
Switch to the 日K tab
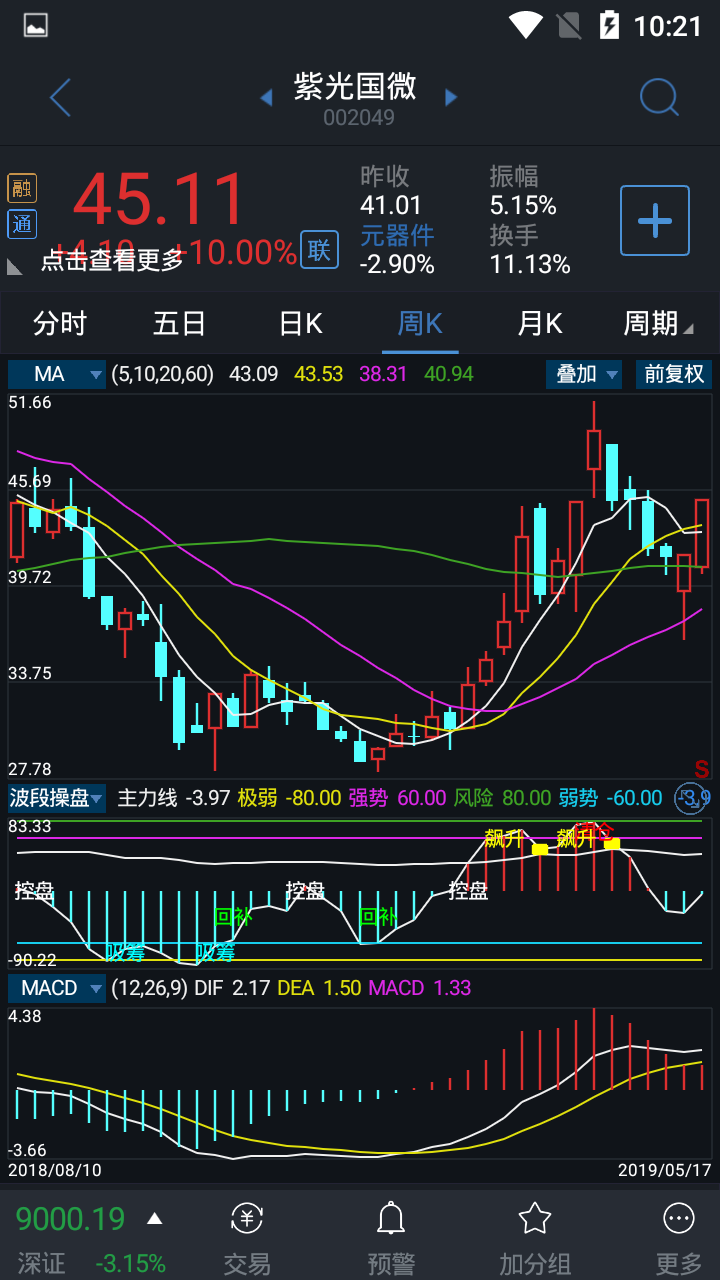300,323
